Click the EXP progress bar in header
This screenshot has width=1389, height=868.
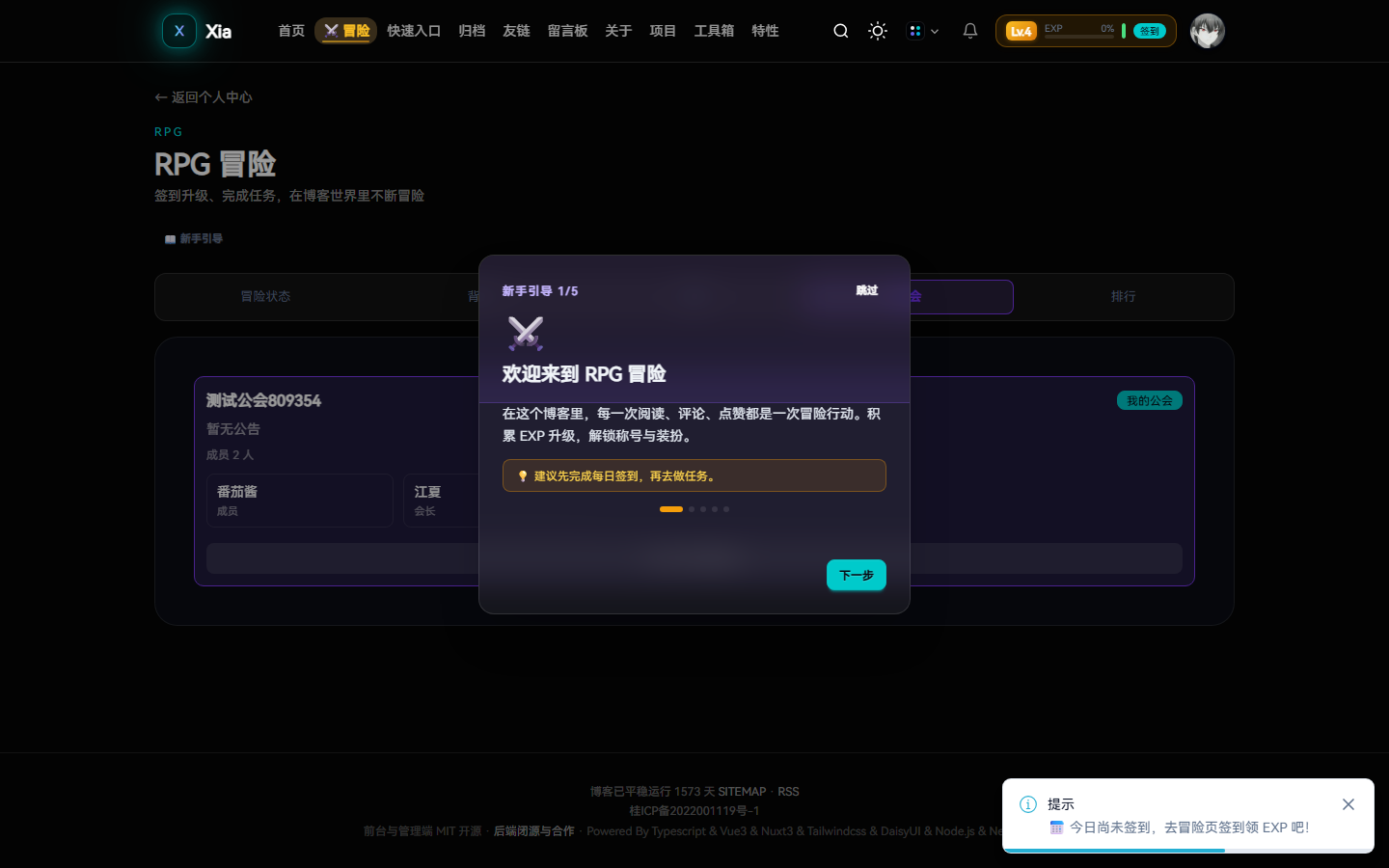pos(1079,37)
